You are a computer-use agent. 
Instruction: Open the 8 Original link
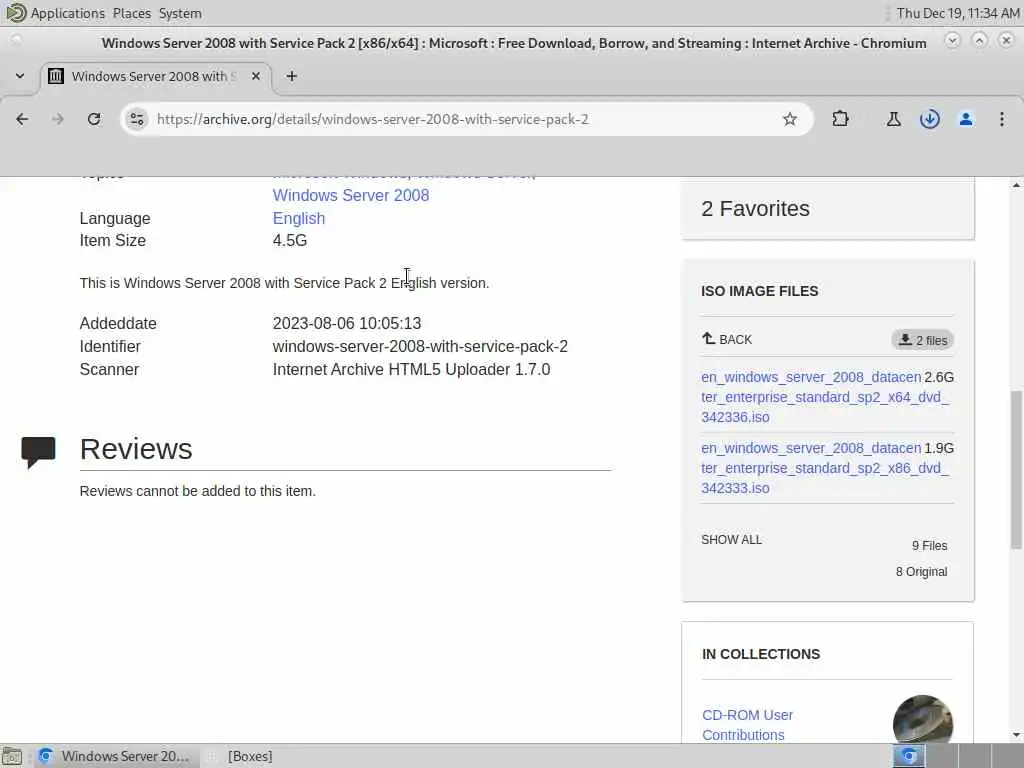pos(921,571)
